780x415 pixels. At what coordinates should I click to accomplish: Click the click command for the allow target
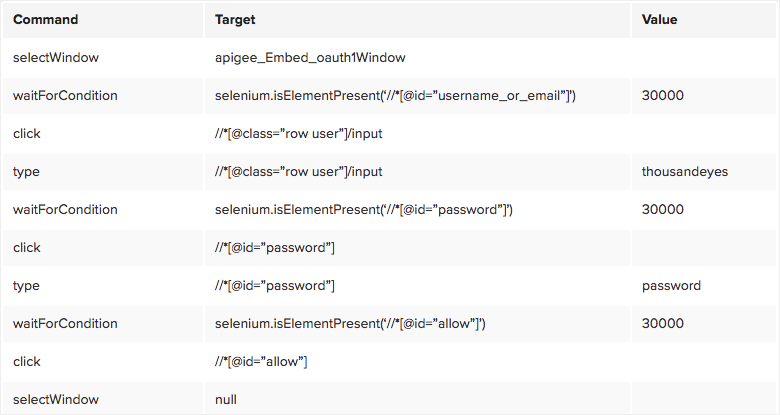click(x=27, y=362)
